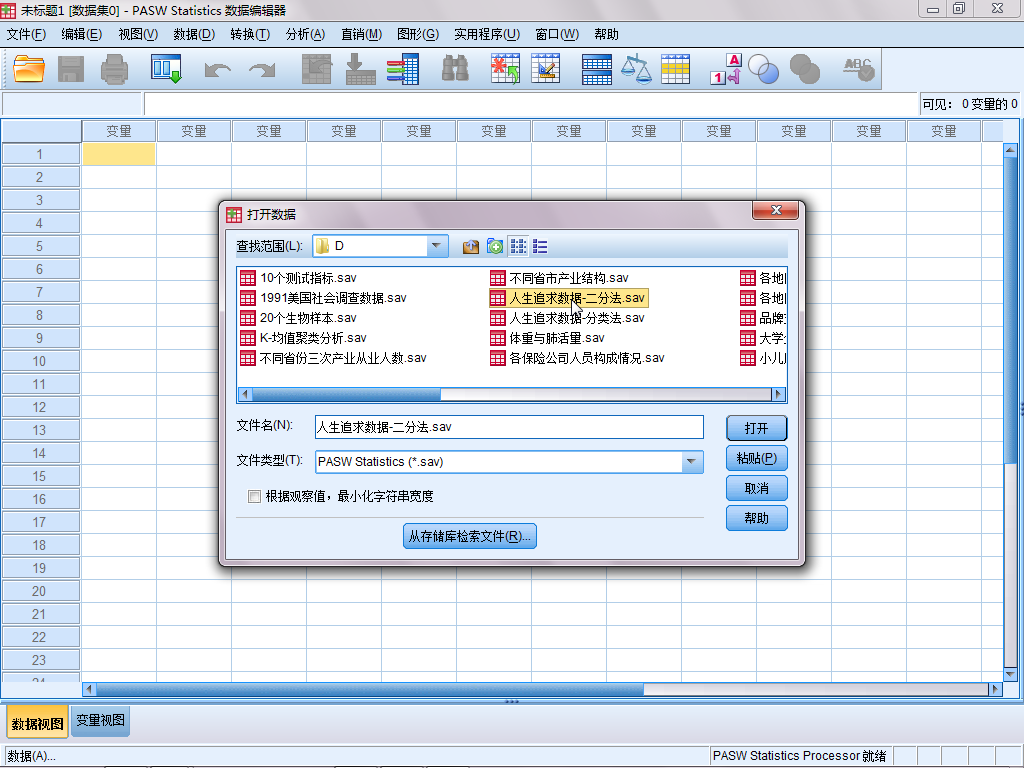Image resolution: width=1024 pixels, height=768 pixels.
Task: Click the split file icon
Action: [597, 69]
